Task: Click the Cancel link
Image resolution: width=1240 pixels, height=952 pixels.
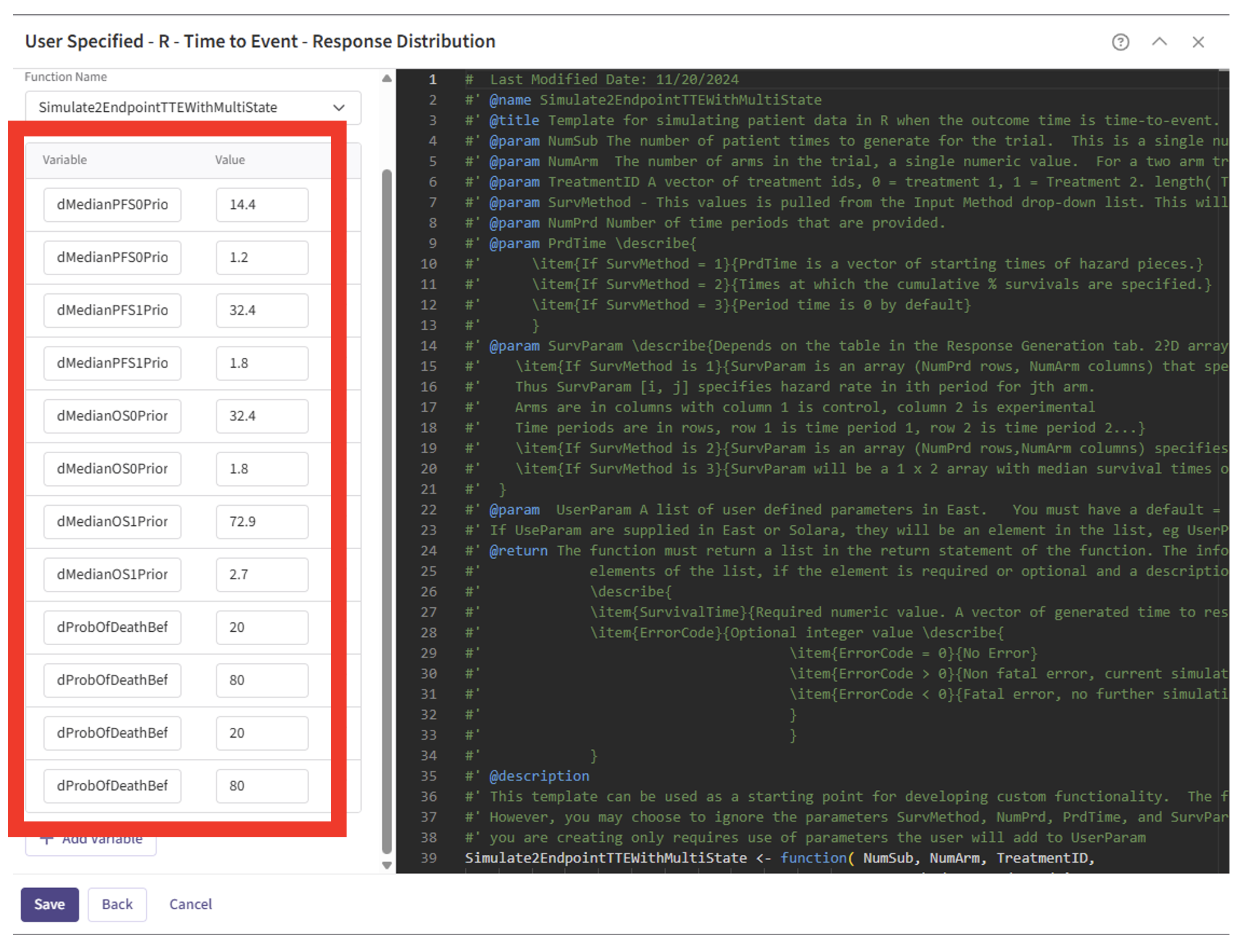Action: tap(190, 904)
